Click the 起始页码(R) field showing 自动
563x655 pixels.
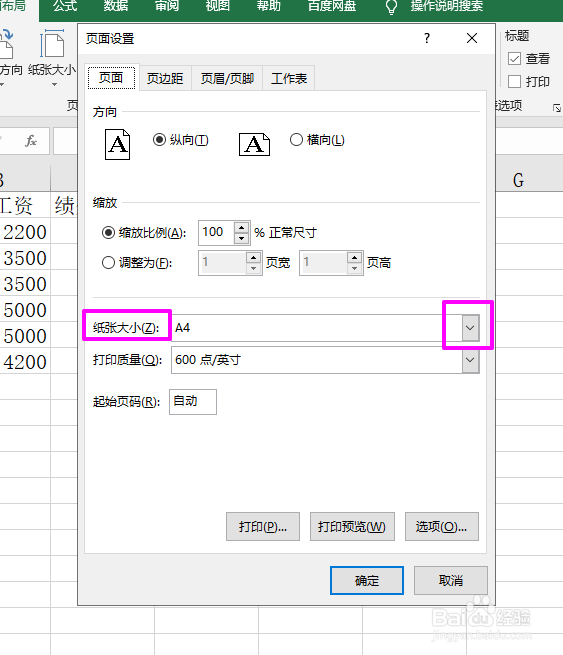point(193,402)
